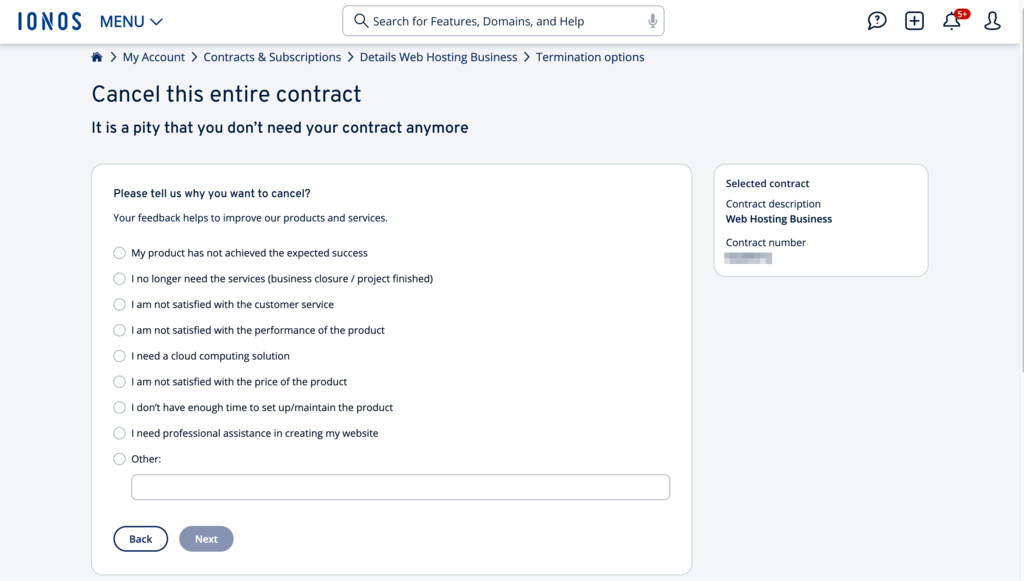Open the account icon
This screenshot has width=1024, height=581.
tap(991, 20)
